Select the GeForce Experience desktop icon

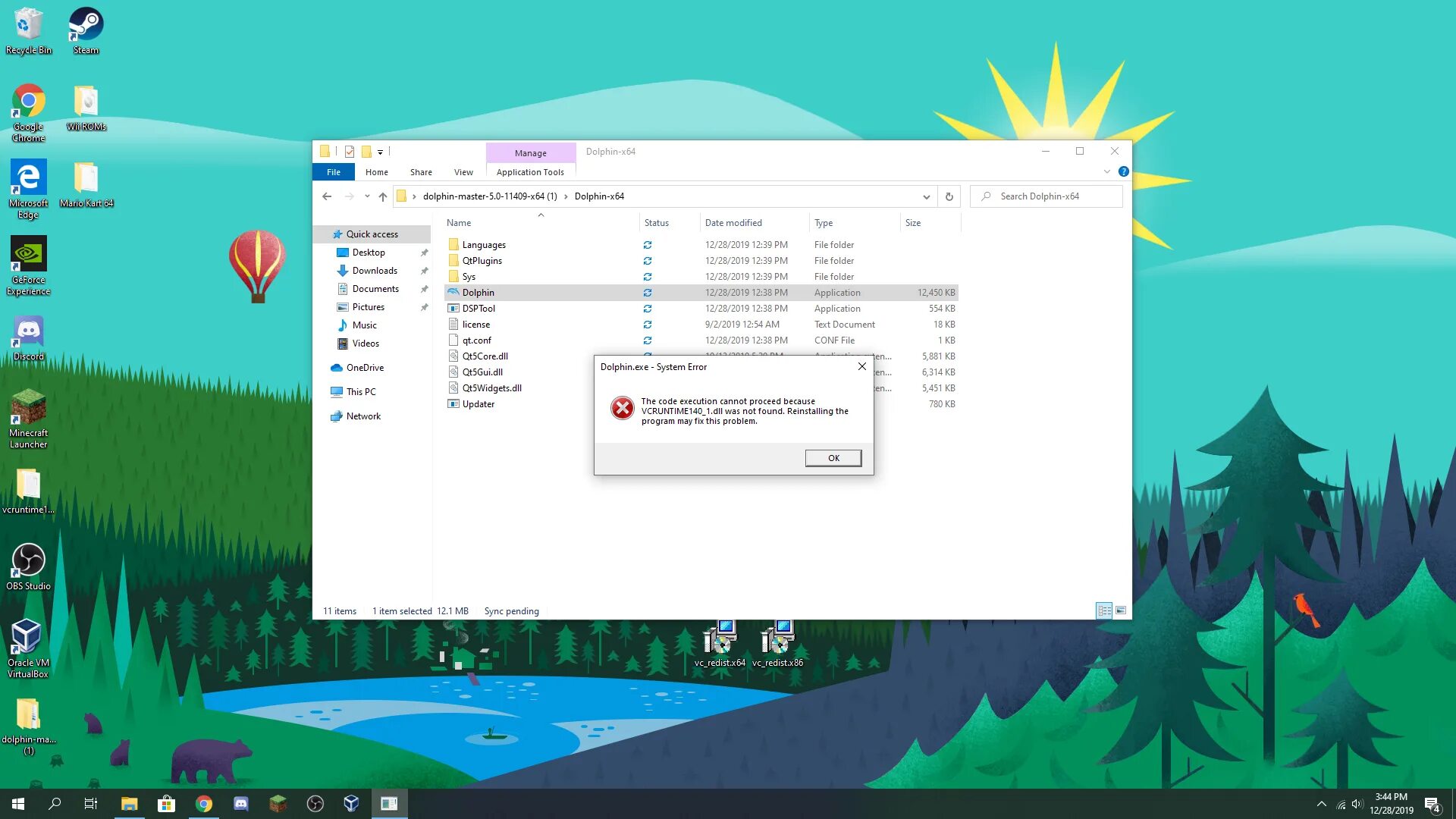28,265
